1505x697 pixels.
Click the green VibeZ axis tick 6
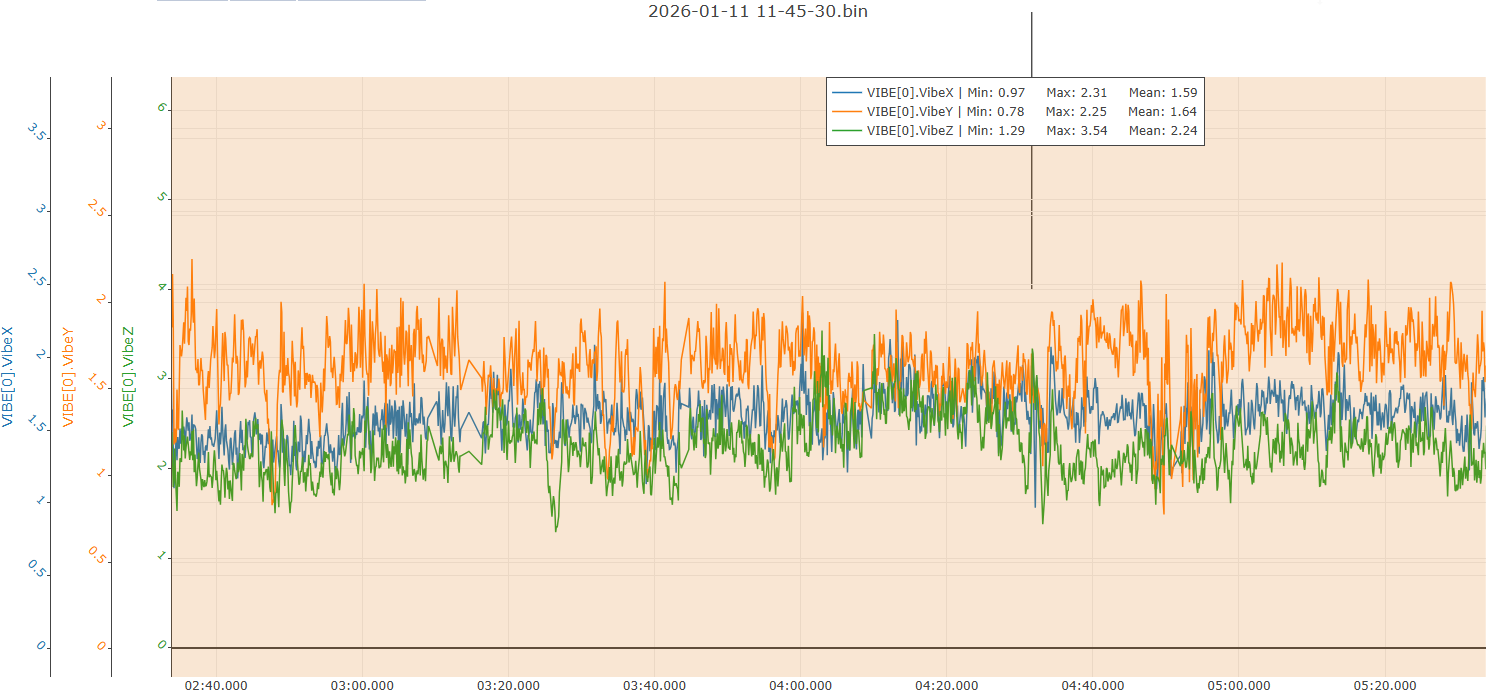coord(161,108)
